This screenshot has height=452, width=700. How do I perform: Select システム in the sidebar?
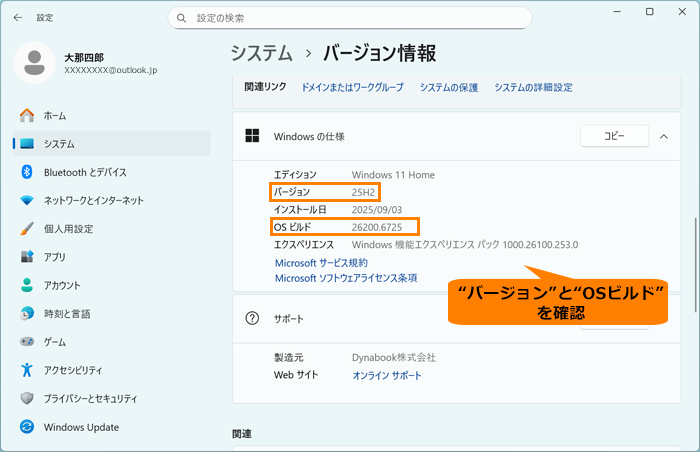click(112, 143)
